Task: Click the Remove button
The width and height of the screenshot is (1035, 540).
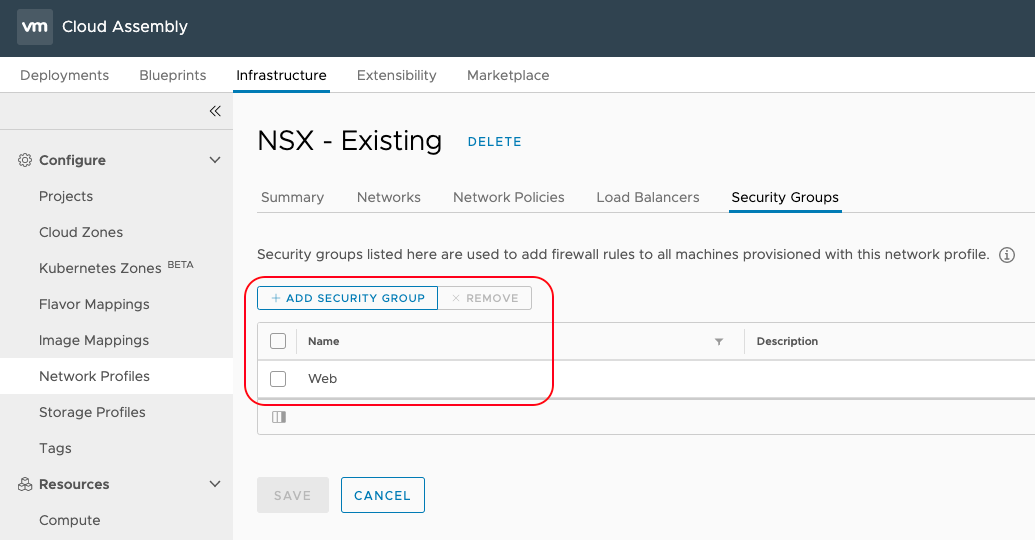Action: point(485,298)
